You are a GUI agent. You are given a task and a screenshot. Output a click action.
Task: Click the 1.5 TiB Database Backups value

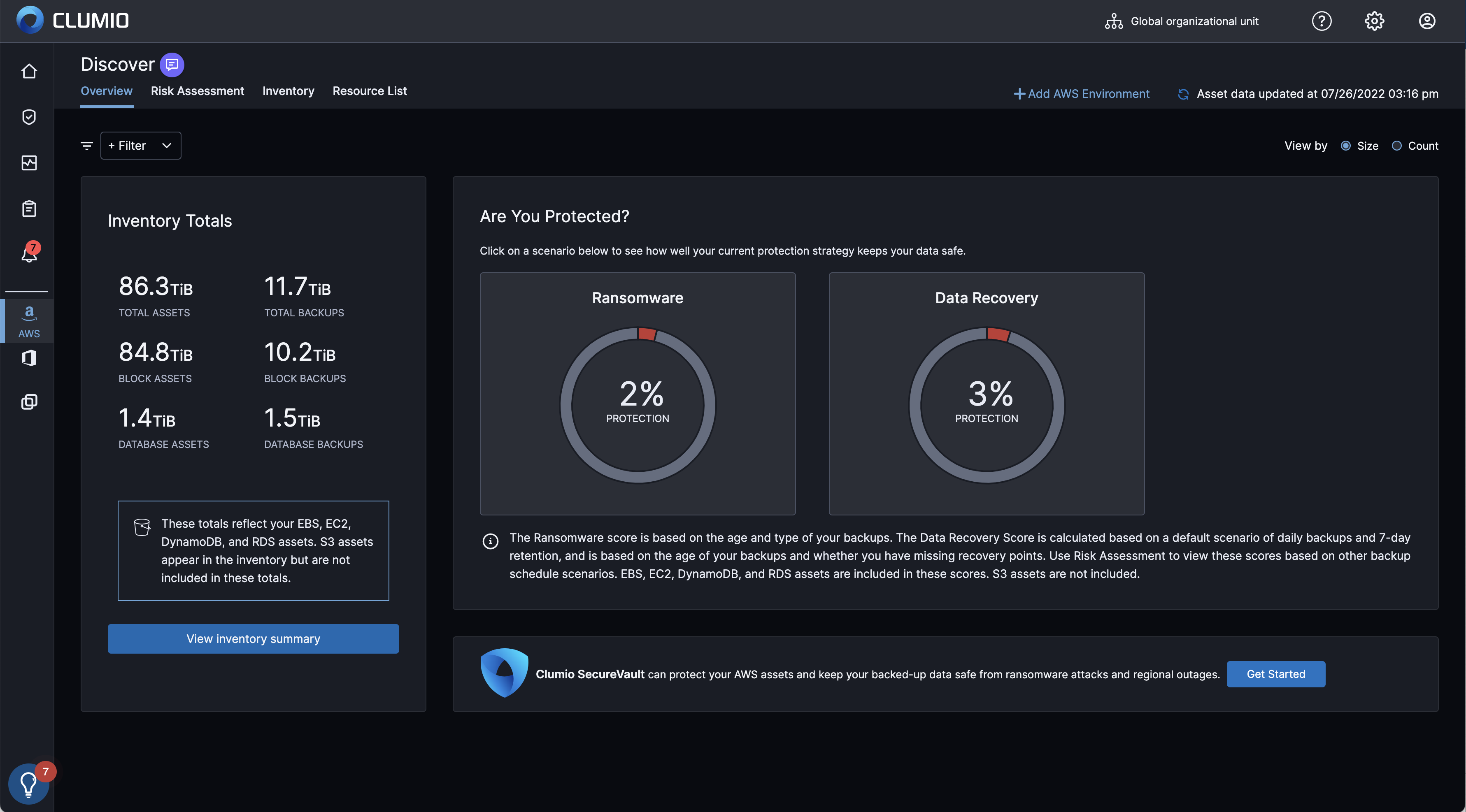[292, 418]
